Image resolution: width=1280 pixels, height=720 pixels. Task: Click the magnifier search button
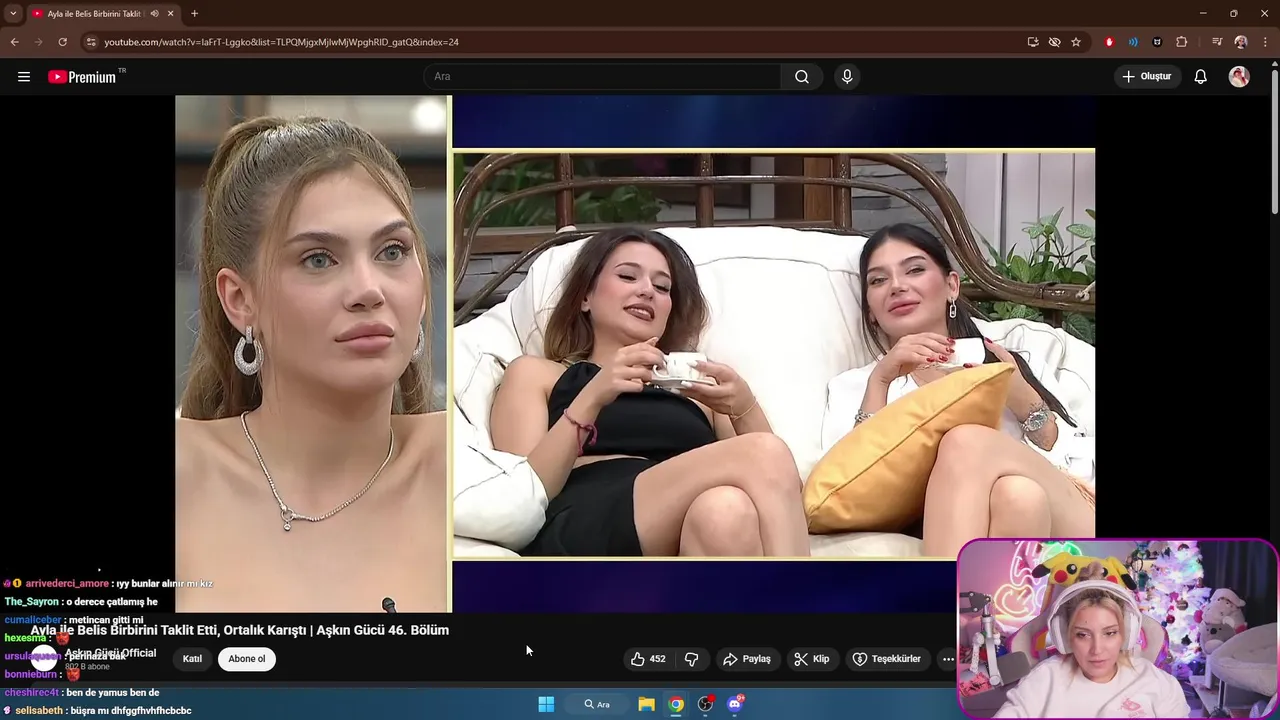pos(802,77)
